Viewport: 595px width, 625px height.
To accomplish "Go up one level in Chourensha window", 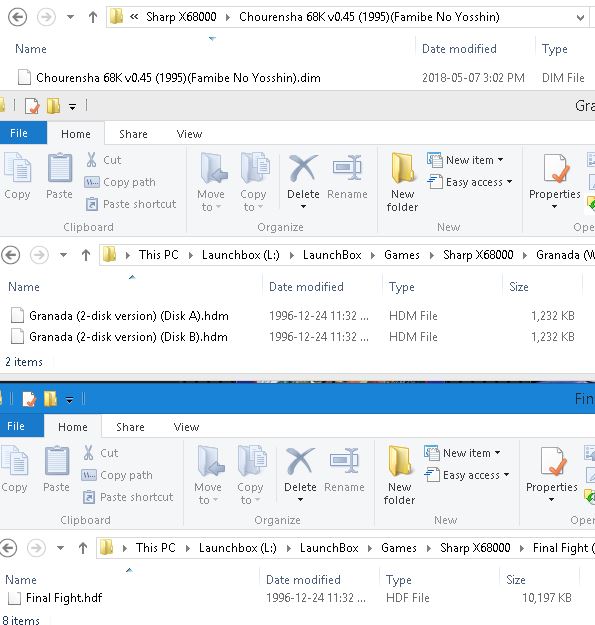I will coord(92,17).
